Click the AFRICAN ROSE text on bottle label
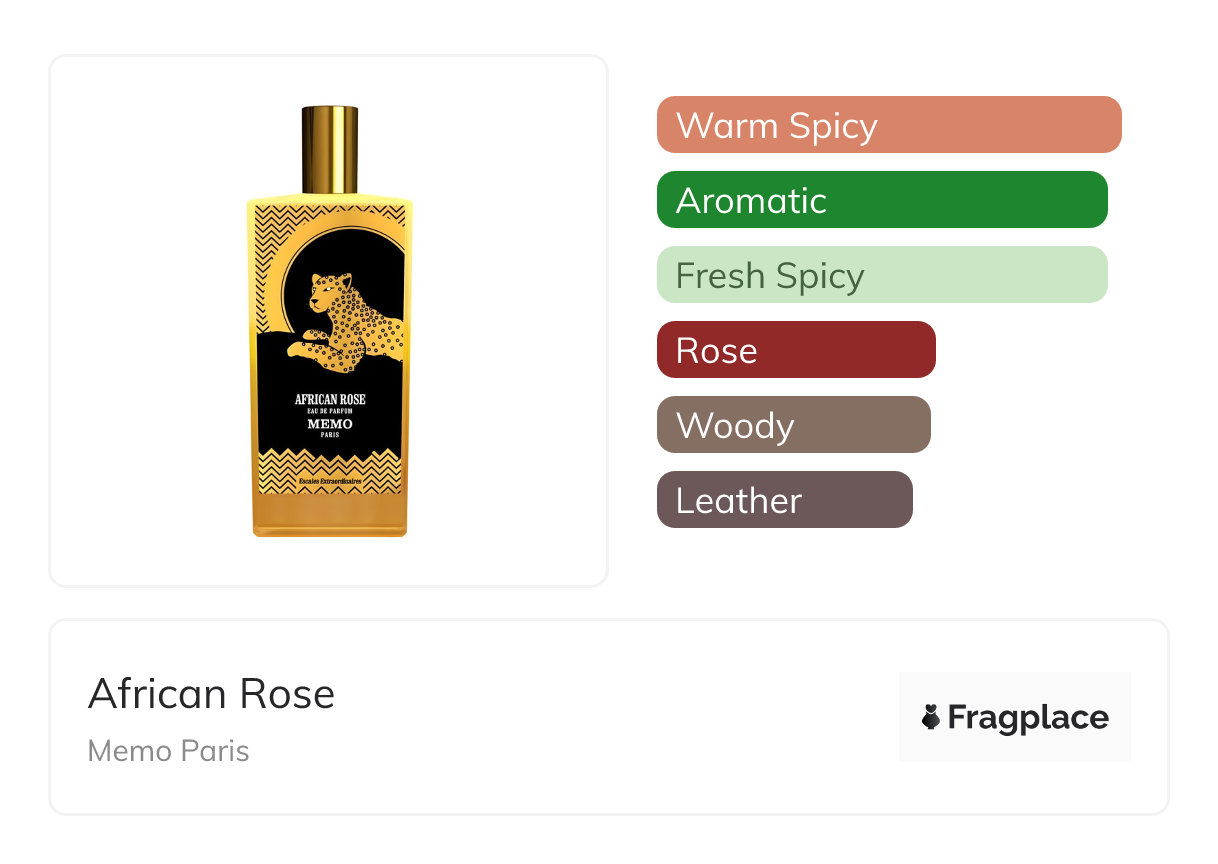 pyautogui.click(x=329, y=399)
